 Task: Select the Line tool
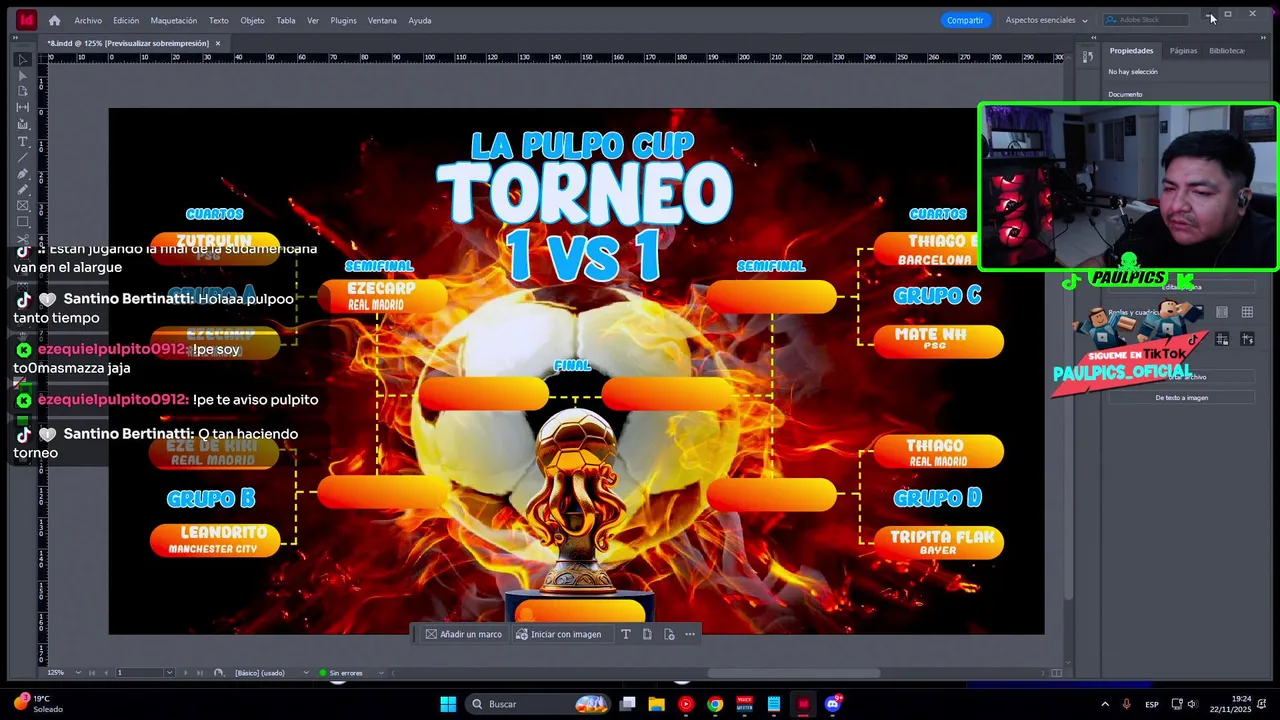[x=22, y=157]
